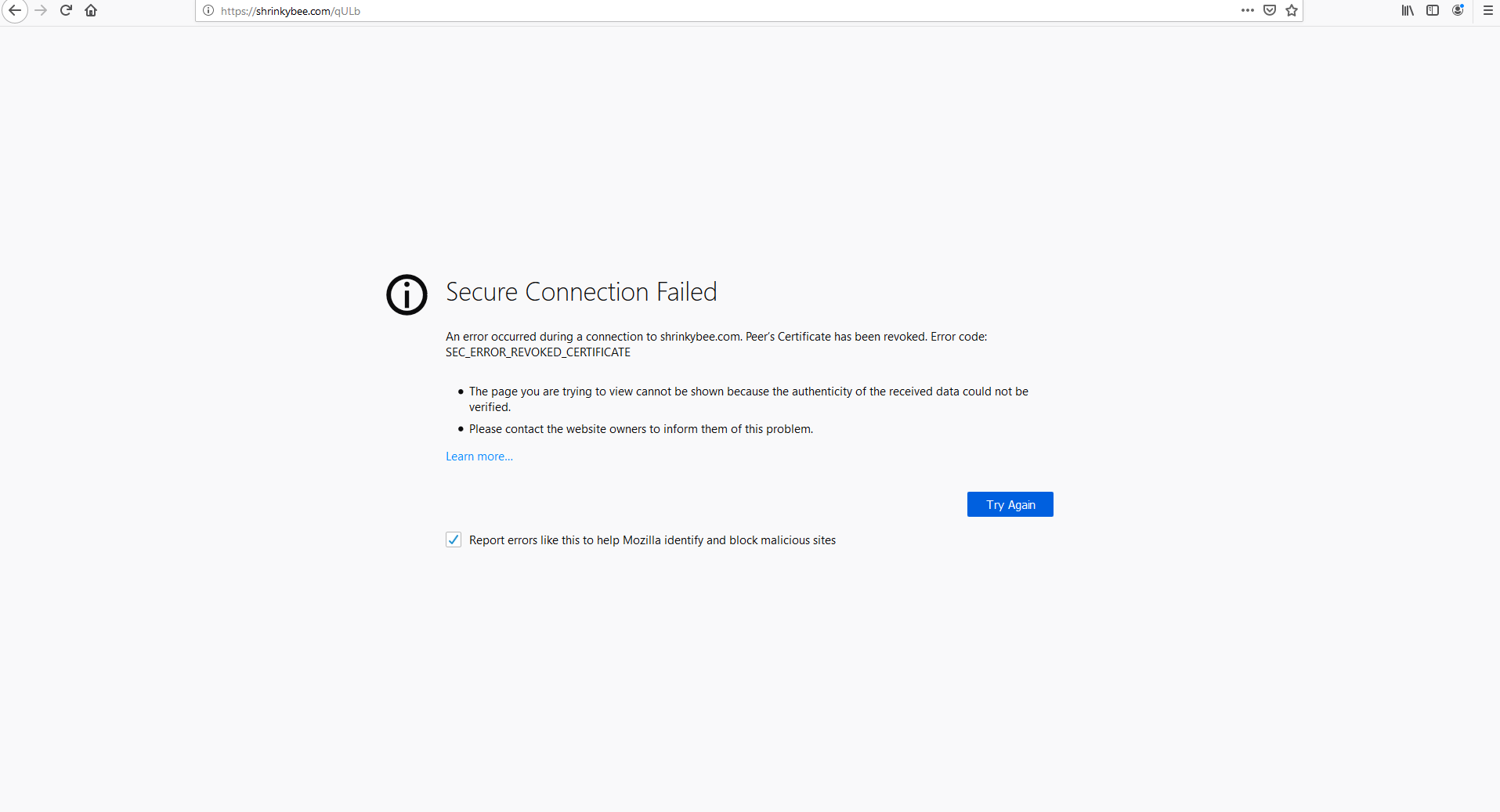
Task: Enable error reporting to block malicious sites
Action: pos(454,540)
